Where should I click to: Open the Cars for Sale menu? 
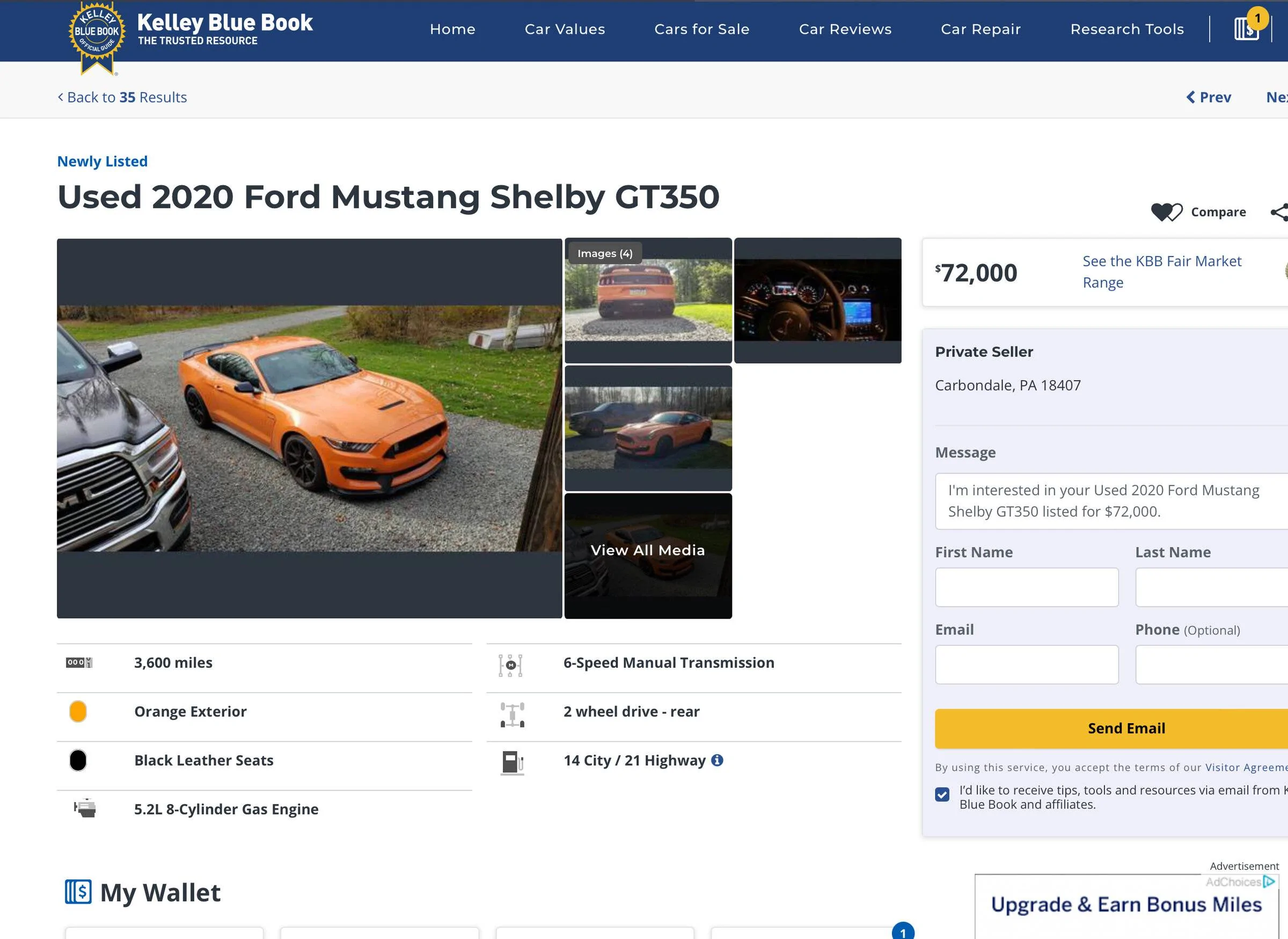701,29
